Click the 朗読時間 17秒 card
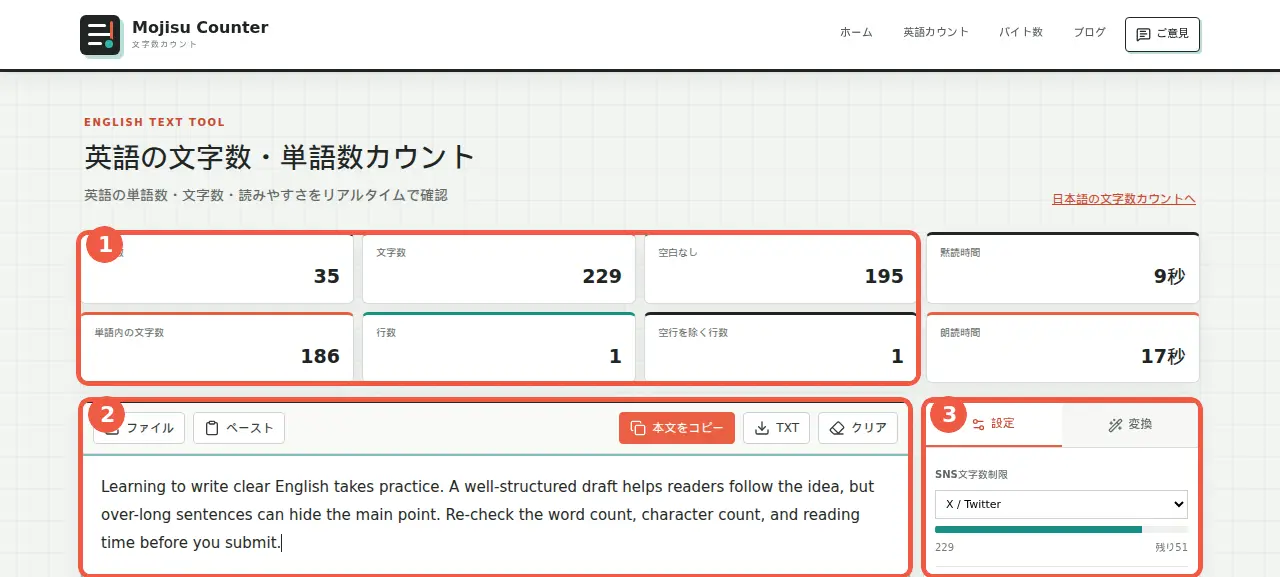1280x577 pixels. click(1063, 348)
